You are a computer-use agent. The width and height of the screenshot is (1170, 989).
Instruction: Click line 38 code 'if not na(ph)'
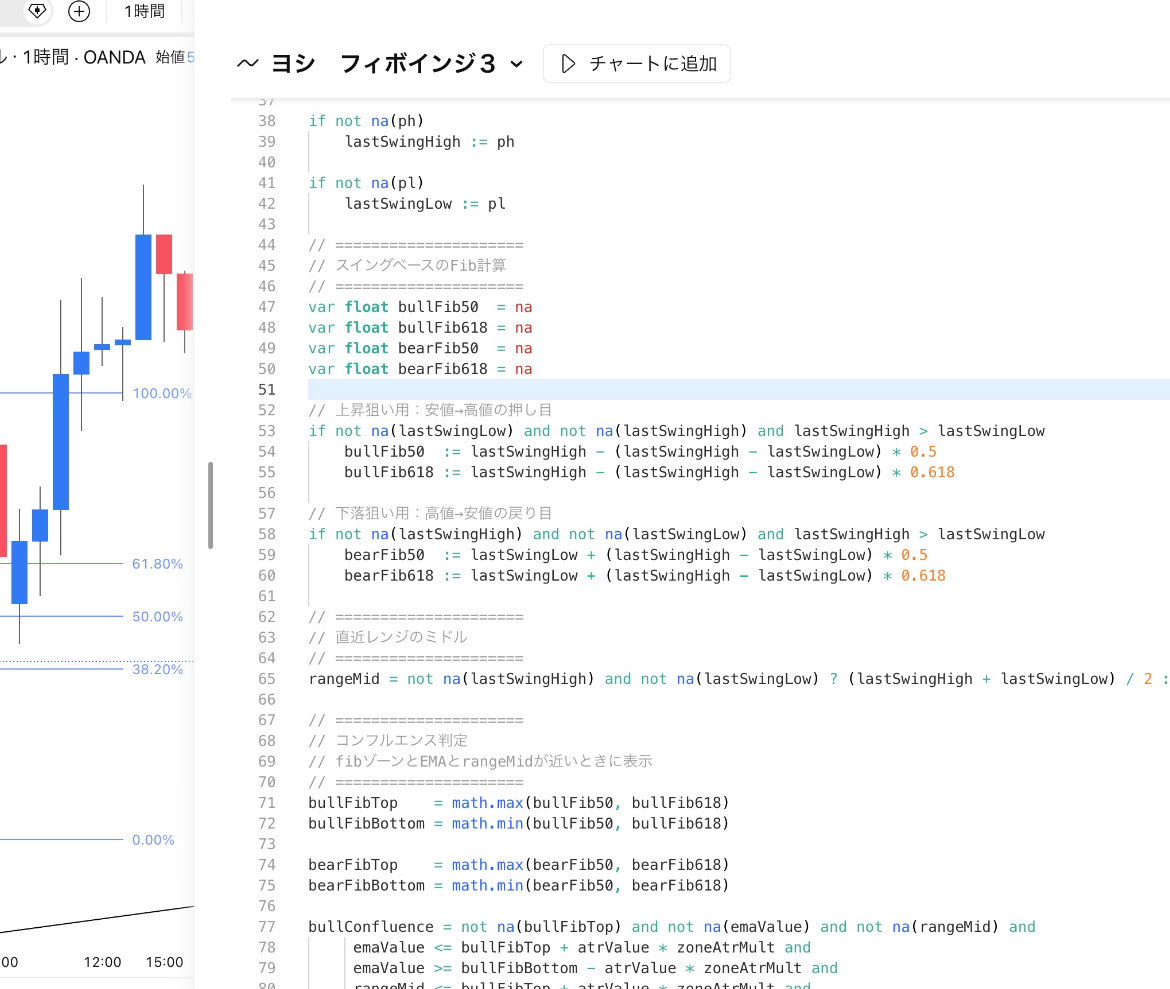pos(366,121)
